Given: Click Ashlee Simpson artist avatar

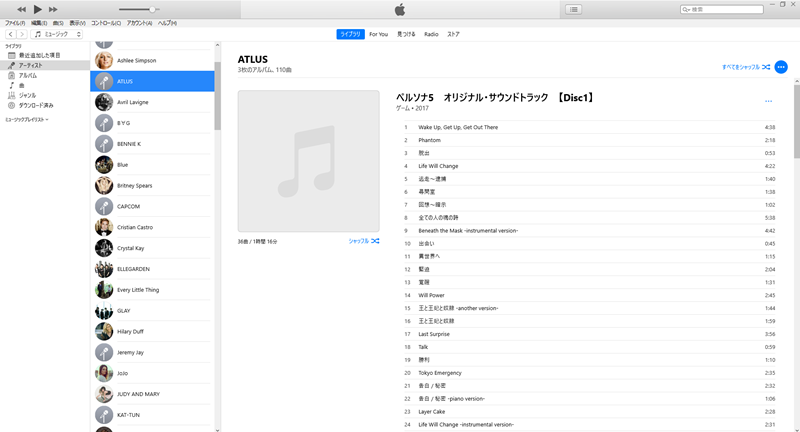Looking at the screenshot, I should tap(104, 60).
